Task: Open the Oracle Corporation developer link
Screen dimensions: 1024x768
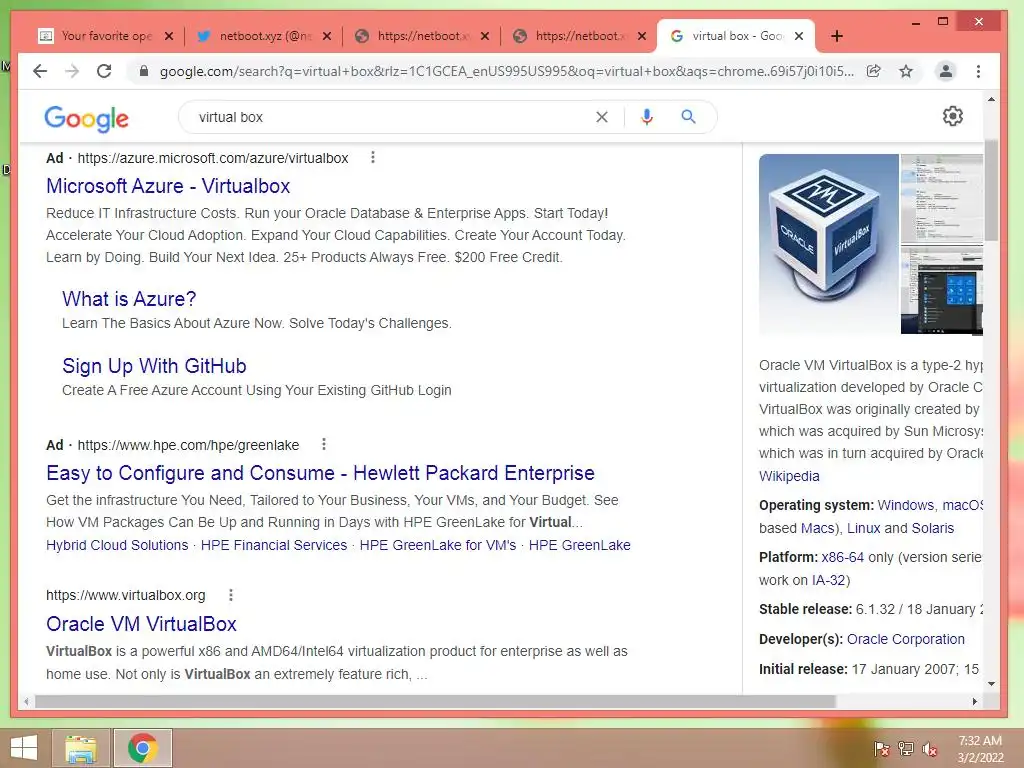Action: point(905,639)
